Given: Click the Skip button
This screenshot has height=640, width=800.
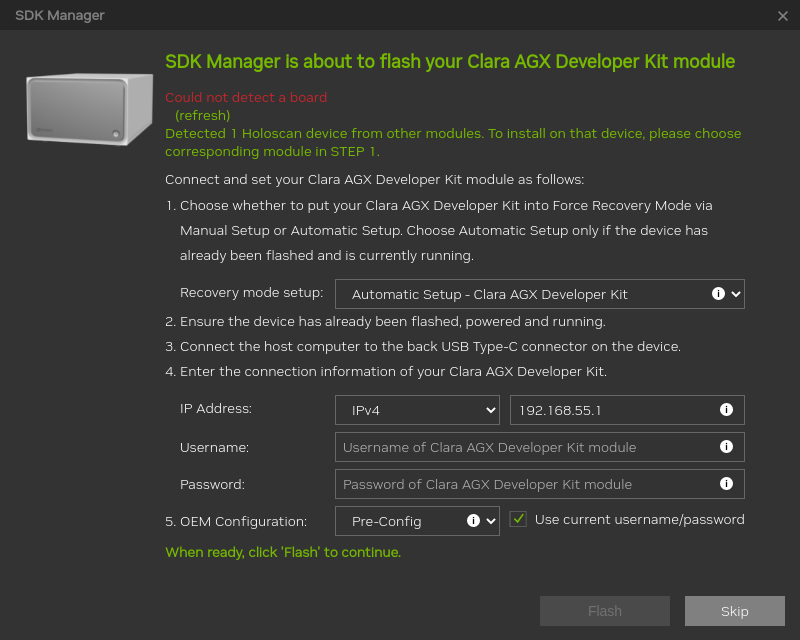Looking at the screenshot, I should pos(734,610).
